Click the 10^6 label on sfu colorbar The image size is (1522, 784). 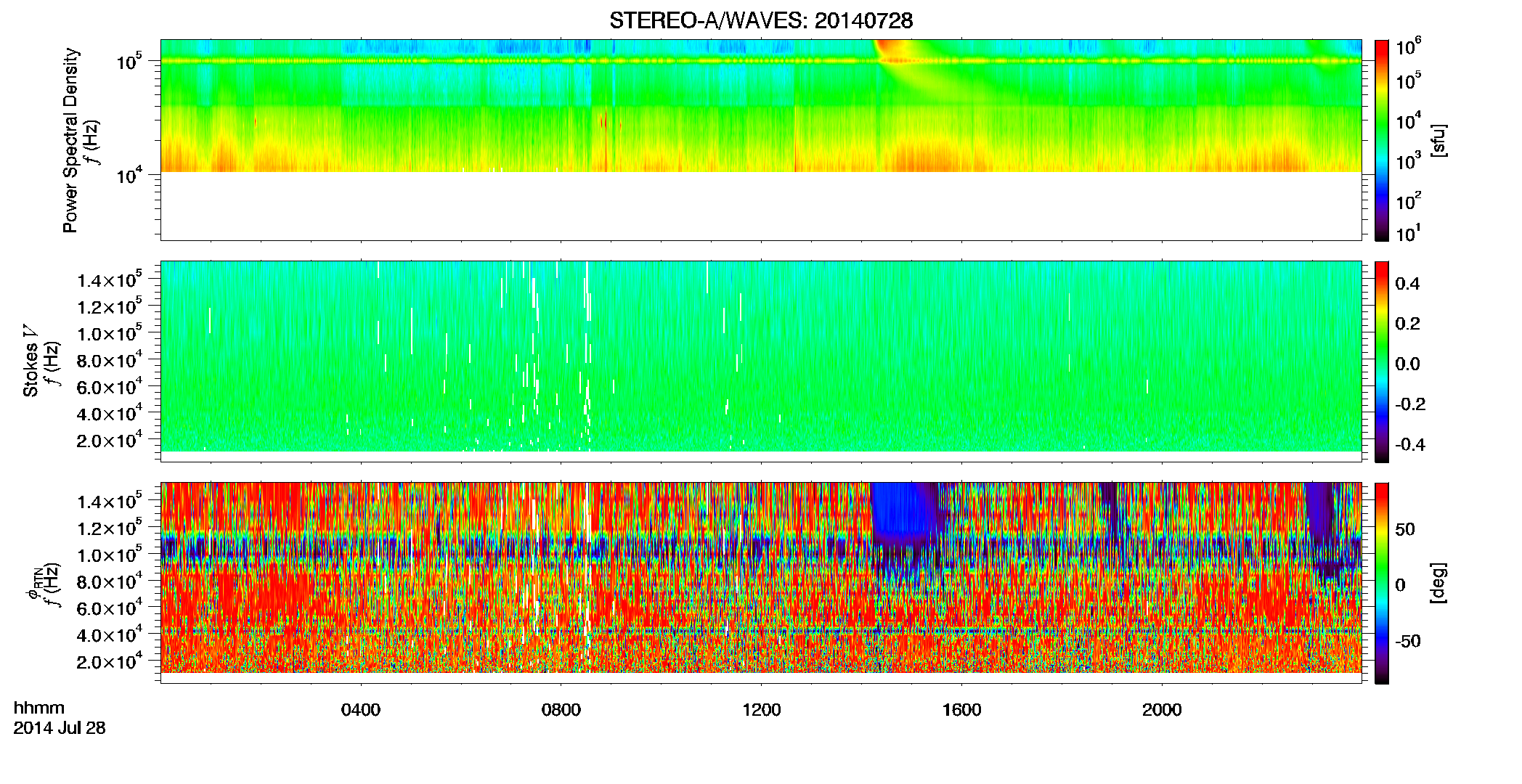[x=1408, y=47]
